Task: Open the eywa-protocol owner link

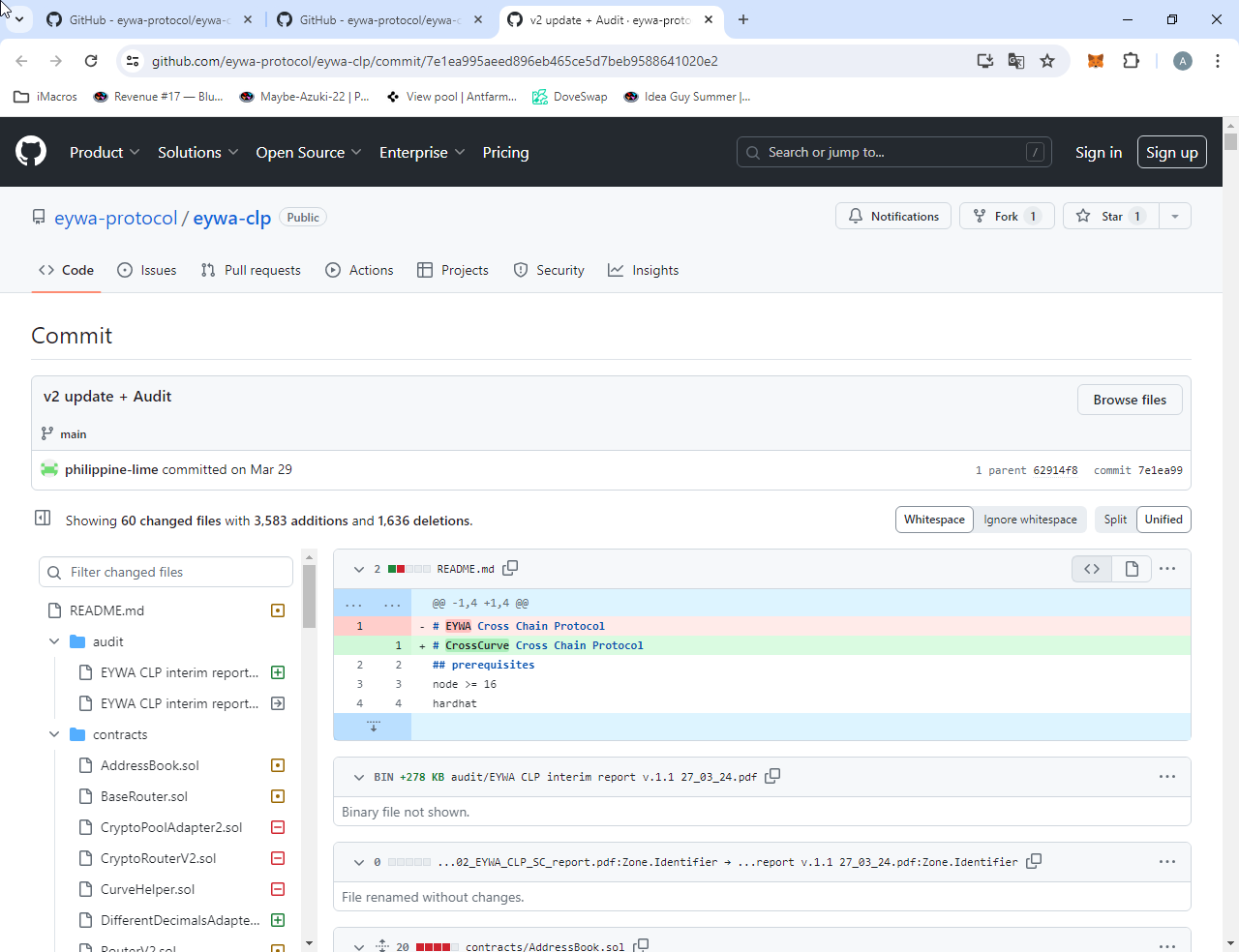Action: [x=116, y=218]
